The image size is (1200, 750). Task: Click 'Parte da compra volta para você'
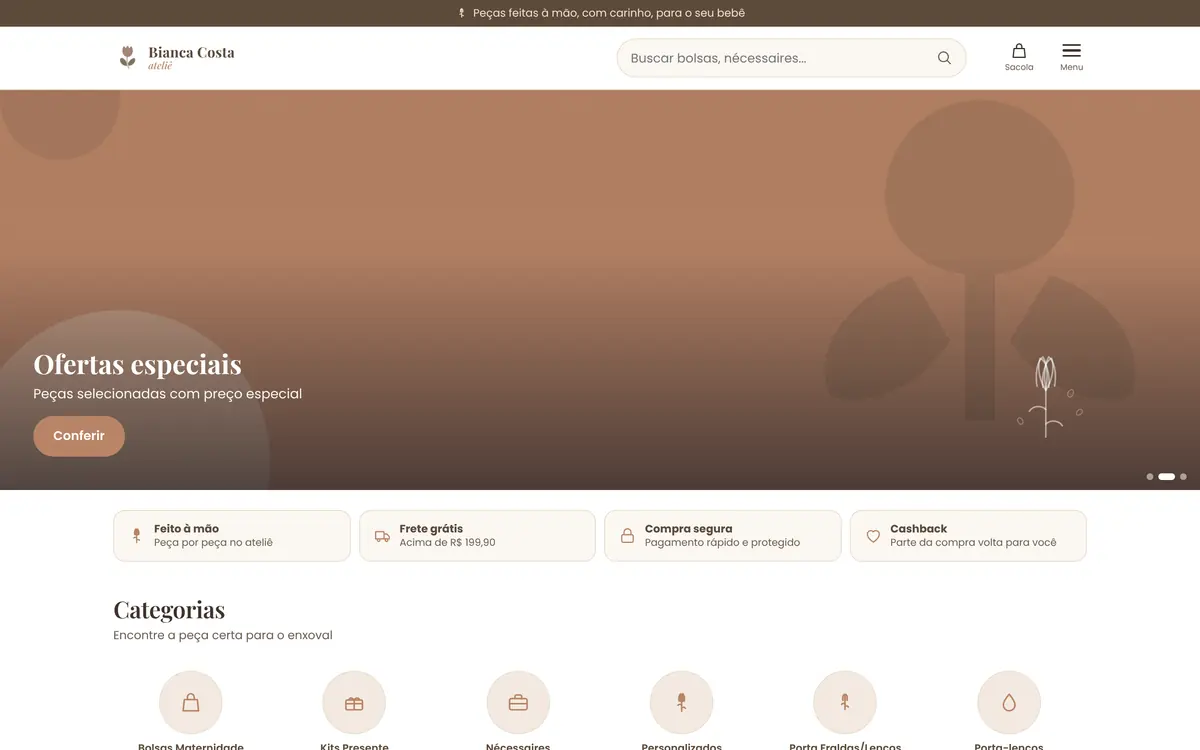pyautogui.click(x=973, y=543)
